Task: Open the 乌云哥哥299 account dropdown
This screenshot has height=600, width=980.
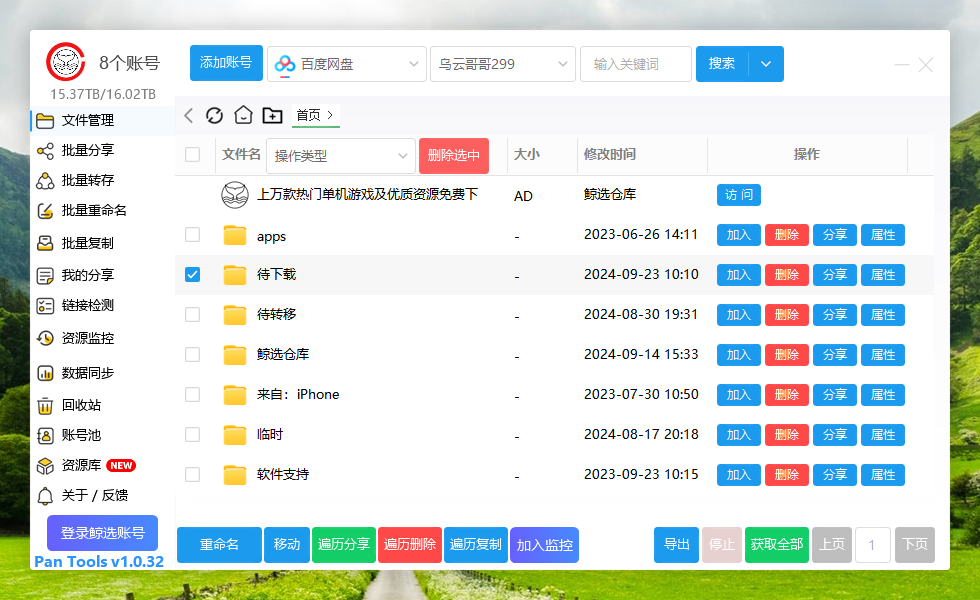Action: 502,63
